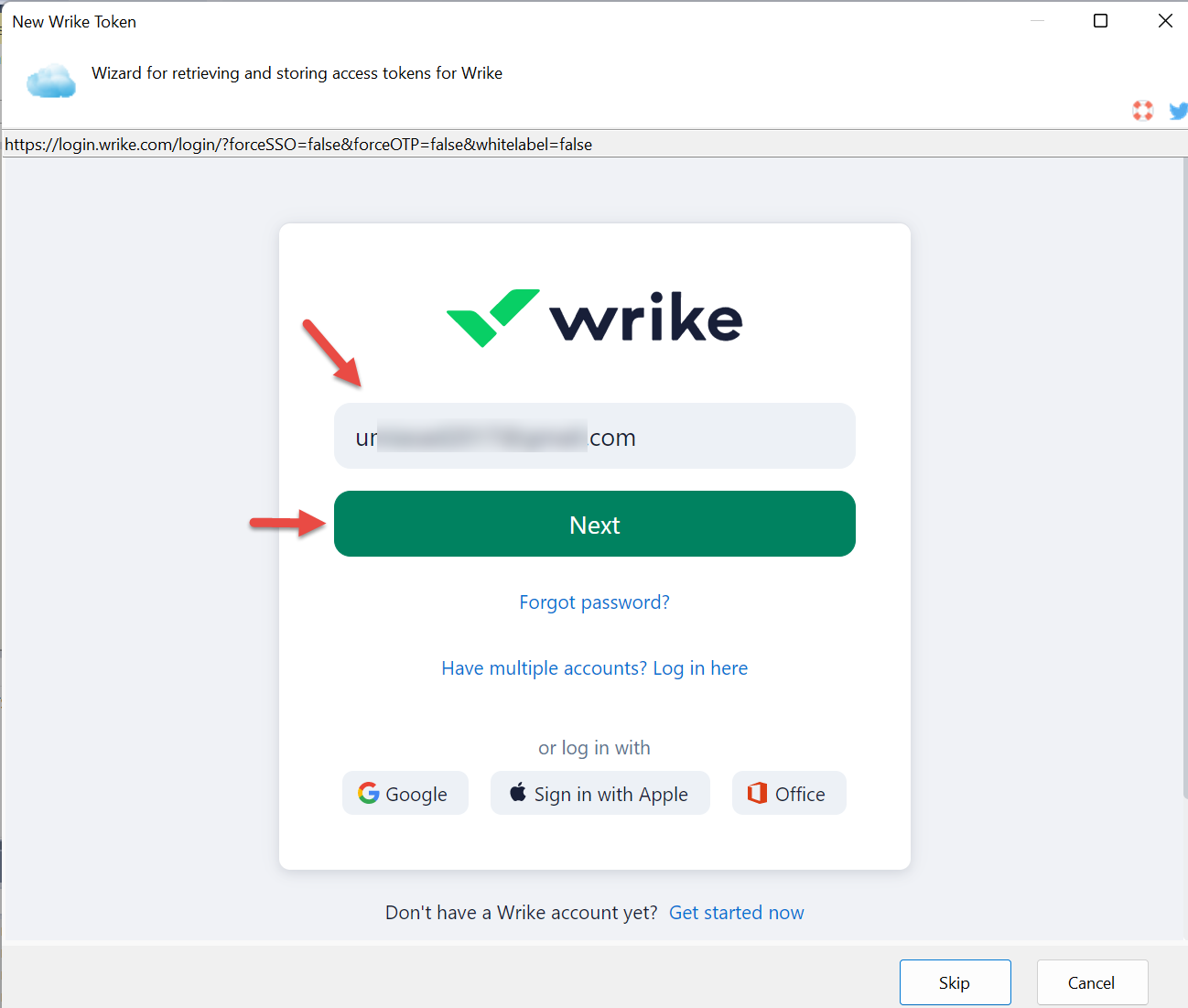The height and width of the screenshot is (1008, 1188).
Task: Log in using the Office button
Action: (x=788, y=794)
